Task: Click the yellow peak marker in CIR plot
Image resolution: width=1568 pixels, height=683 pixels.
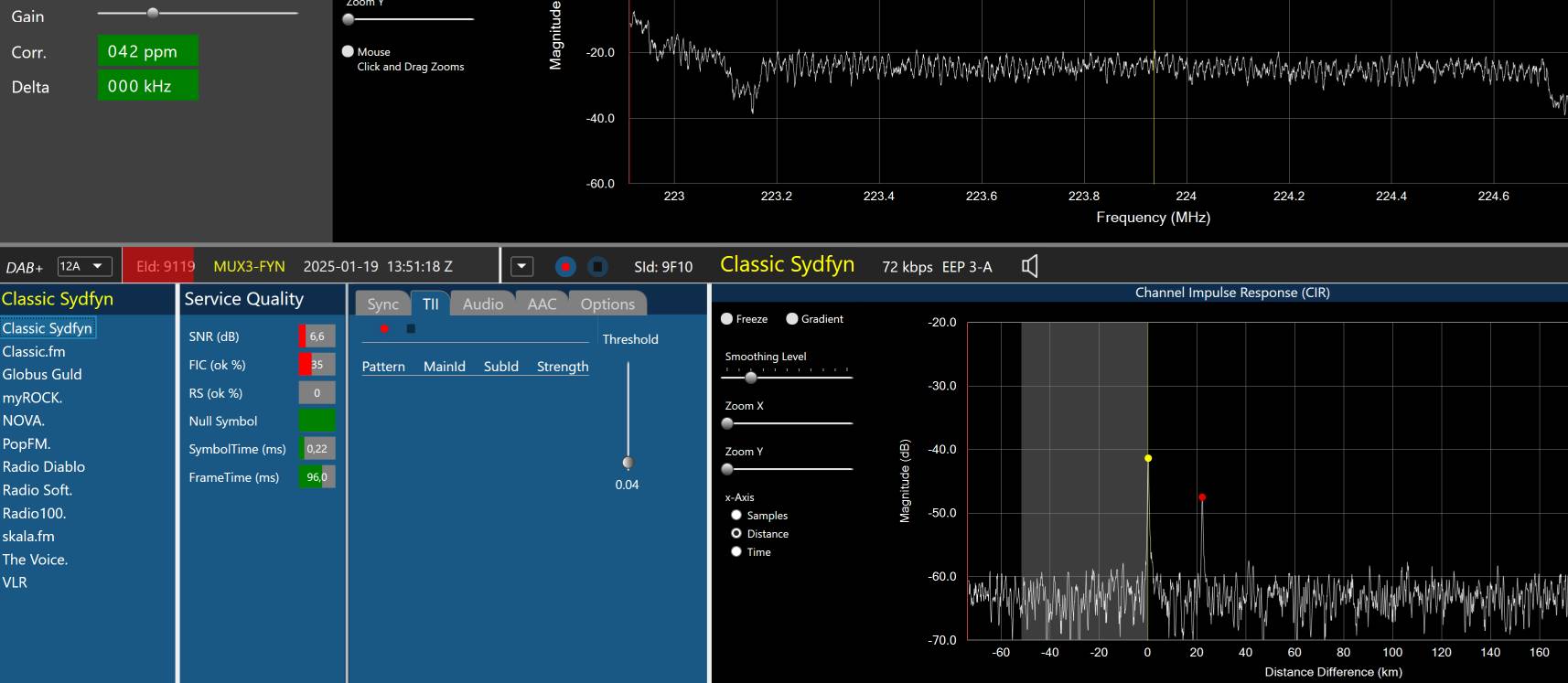Action: click(x=1148, y=458)
